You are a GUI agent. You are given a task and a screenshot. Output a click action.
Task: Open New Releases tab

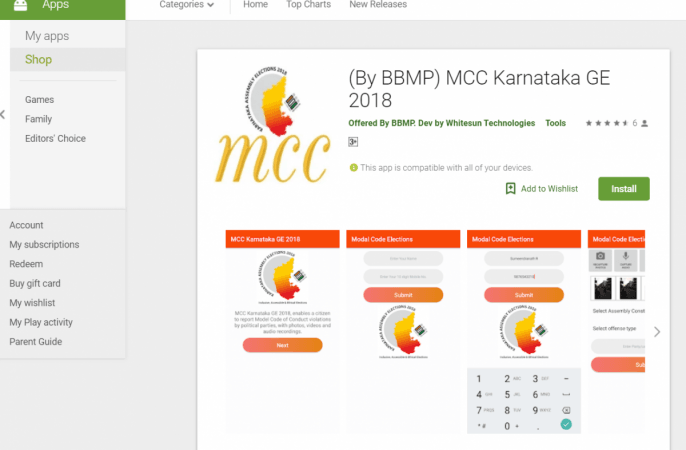[x=378, y=4]
